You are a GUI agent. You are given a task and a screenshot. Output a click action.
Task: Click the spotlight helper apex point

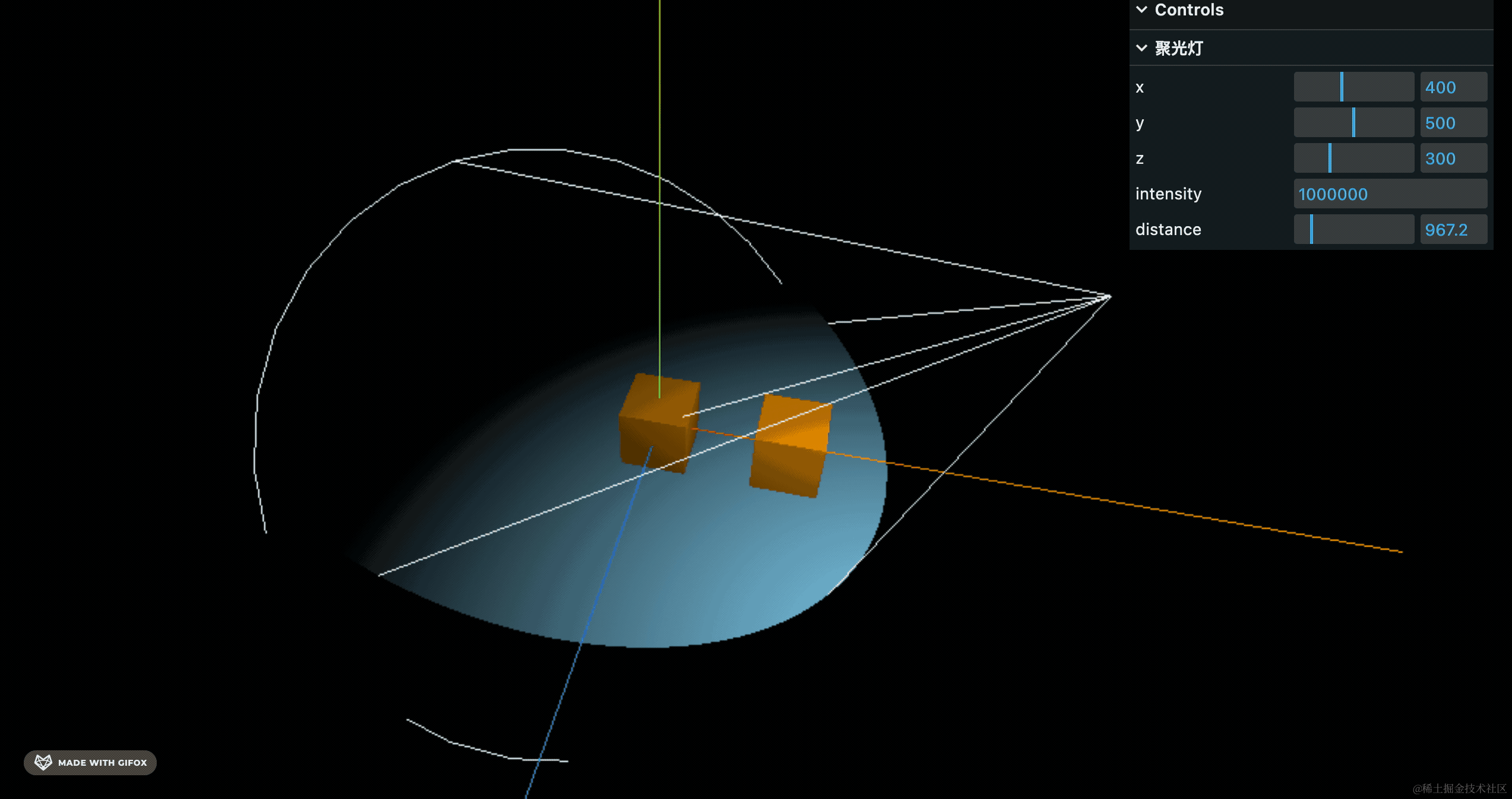tap(1109, 296)
